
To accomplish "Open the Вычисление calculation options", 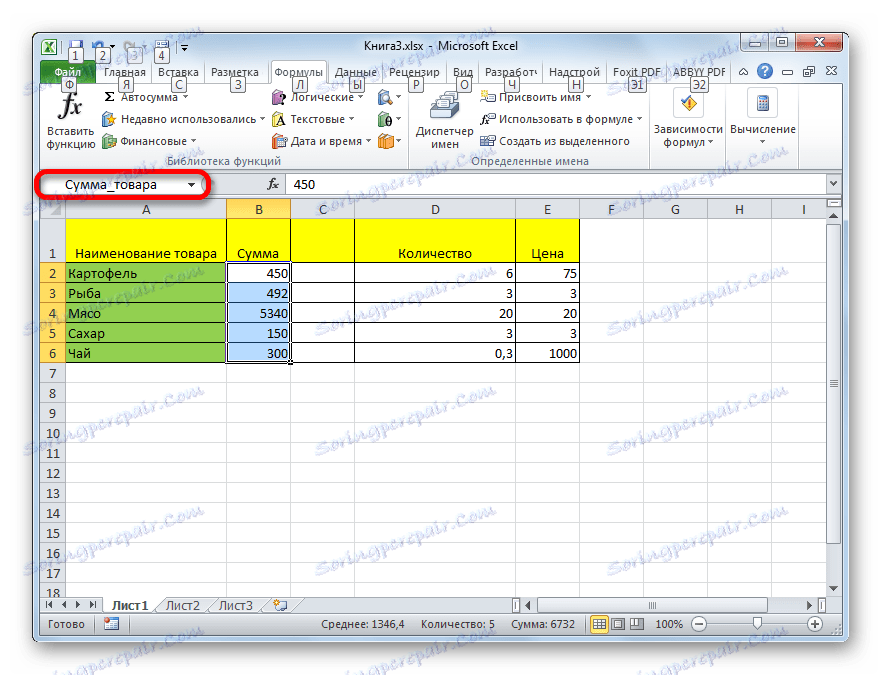I will tap(763, 128).
